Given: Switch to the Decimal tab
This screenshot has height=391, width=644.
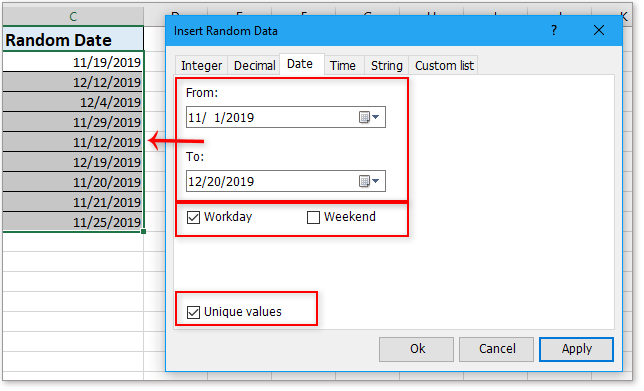Looking at the screenshot, I should [x=254, y=66].
